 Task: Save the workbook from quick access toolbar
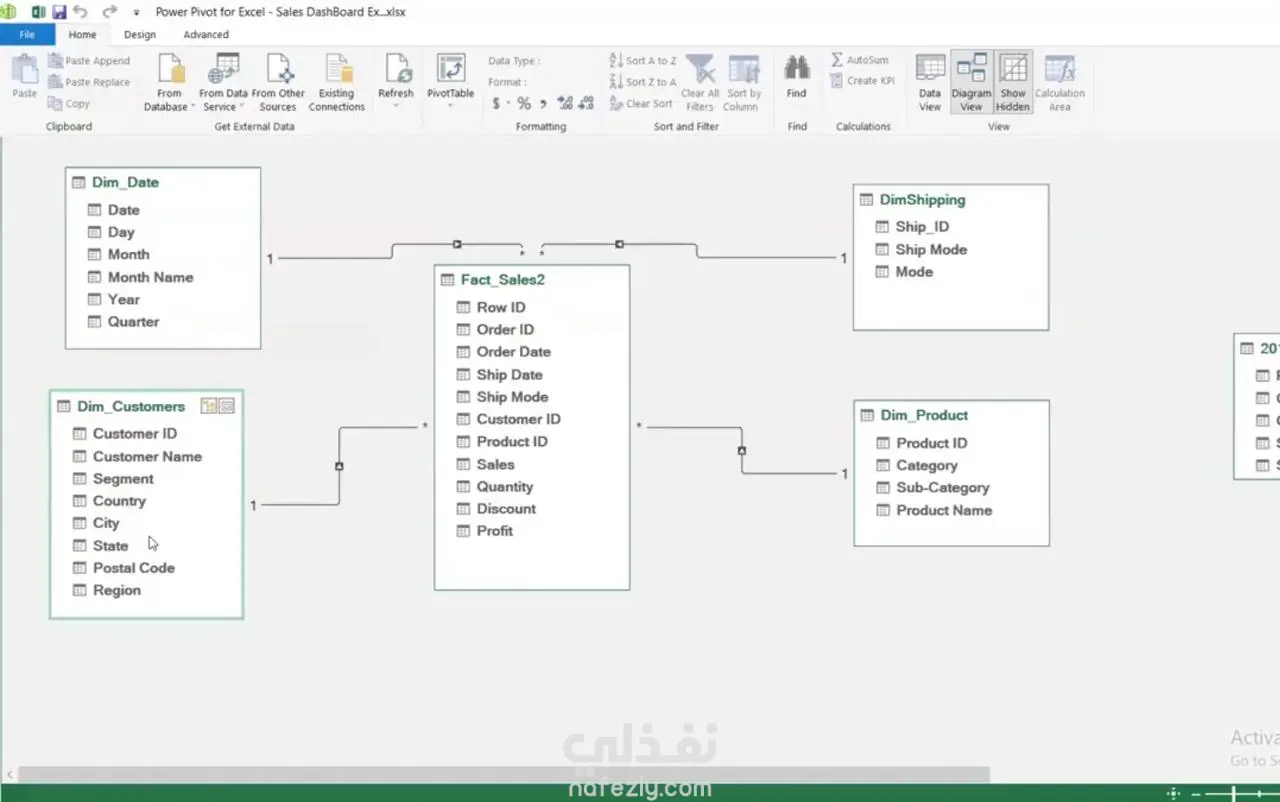pos(59,12)
